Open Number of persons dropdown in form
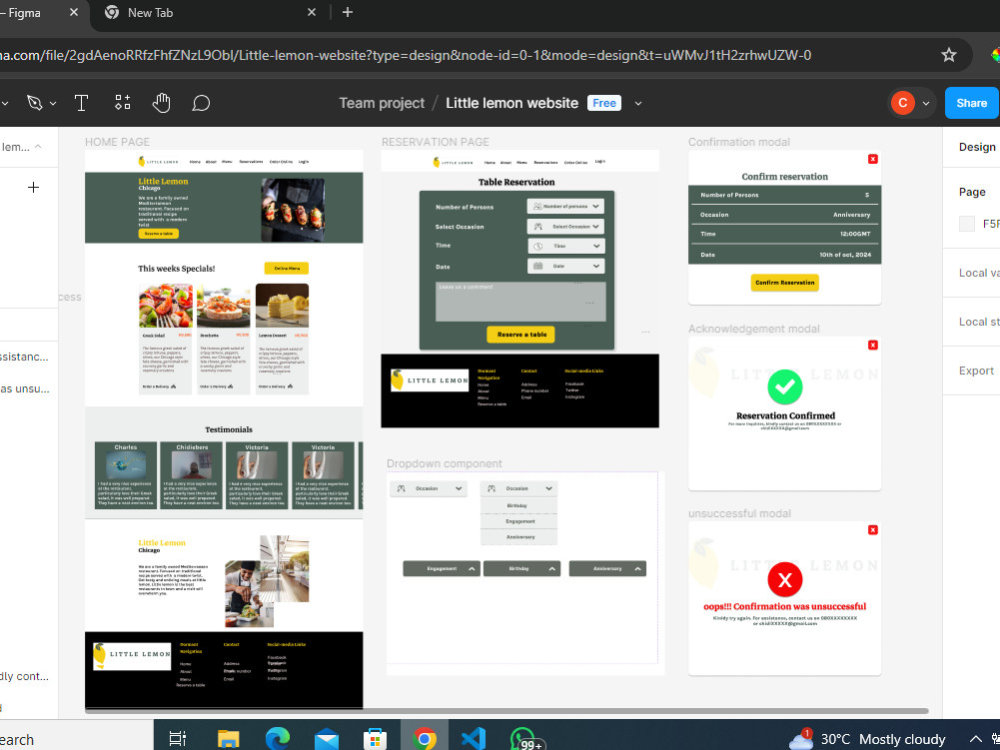 pos(566,206)
